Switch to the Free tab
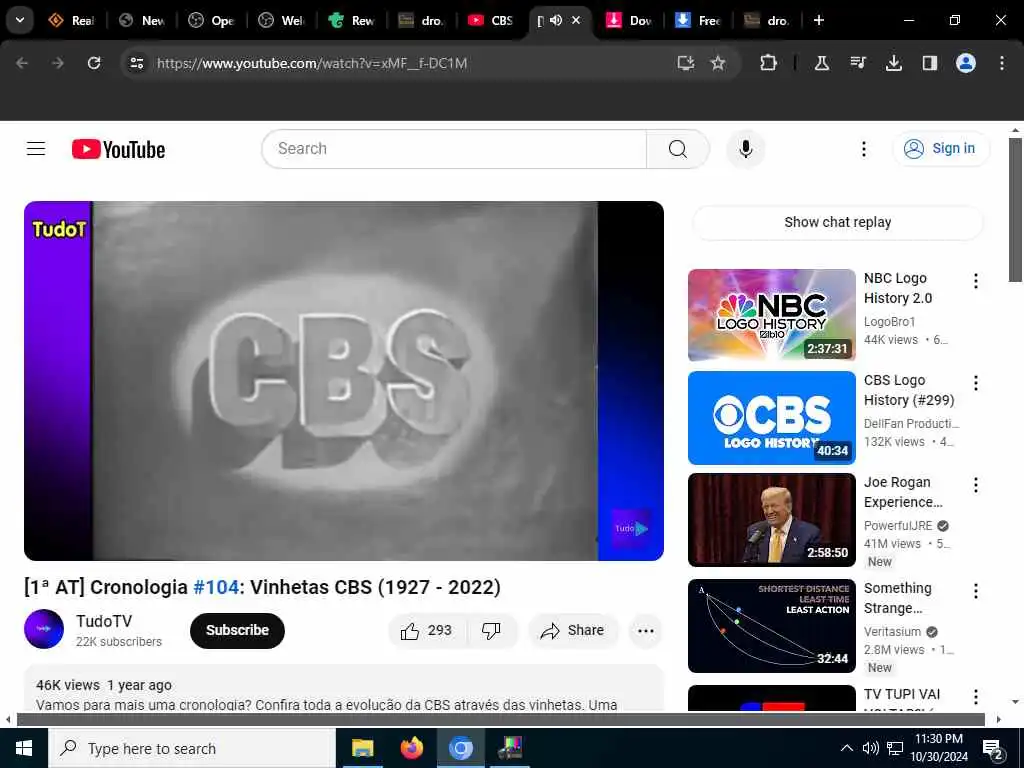Screen dimensions: 1024x768 [697, 20]
